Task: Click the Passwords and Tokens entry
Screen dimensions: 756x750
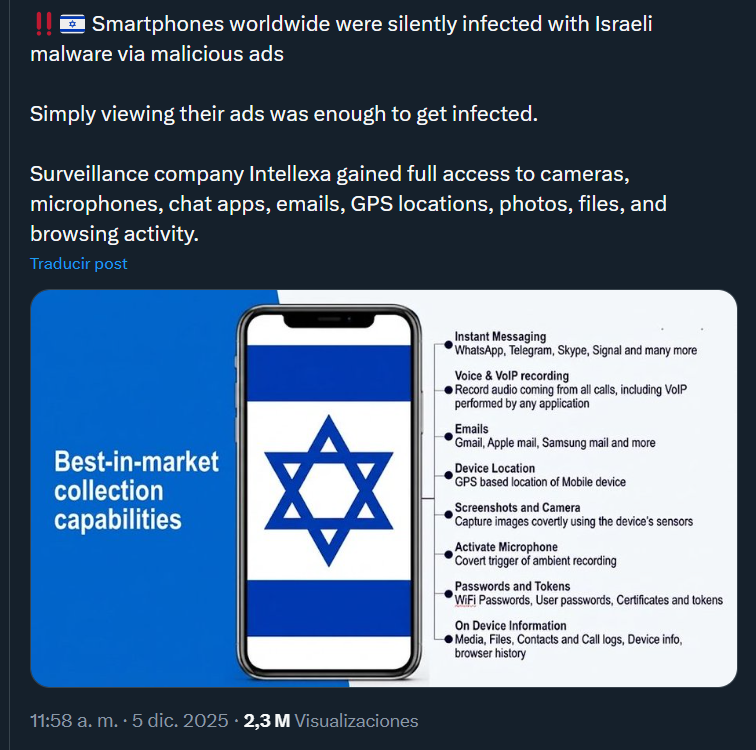Action: 512,586
